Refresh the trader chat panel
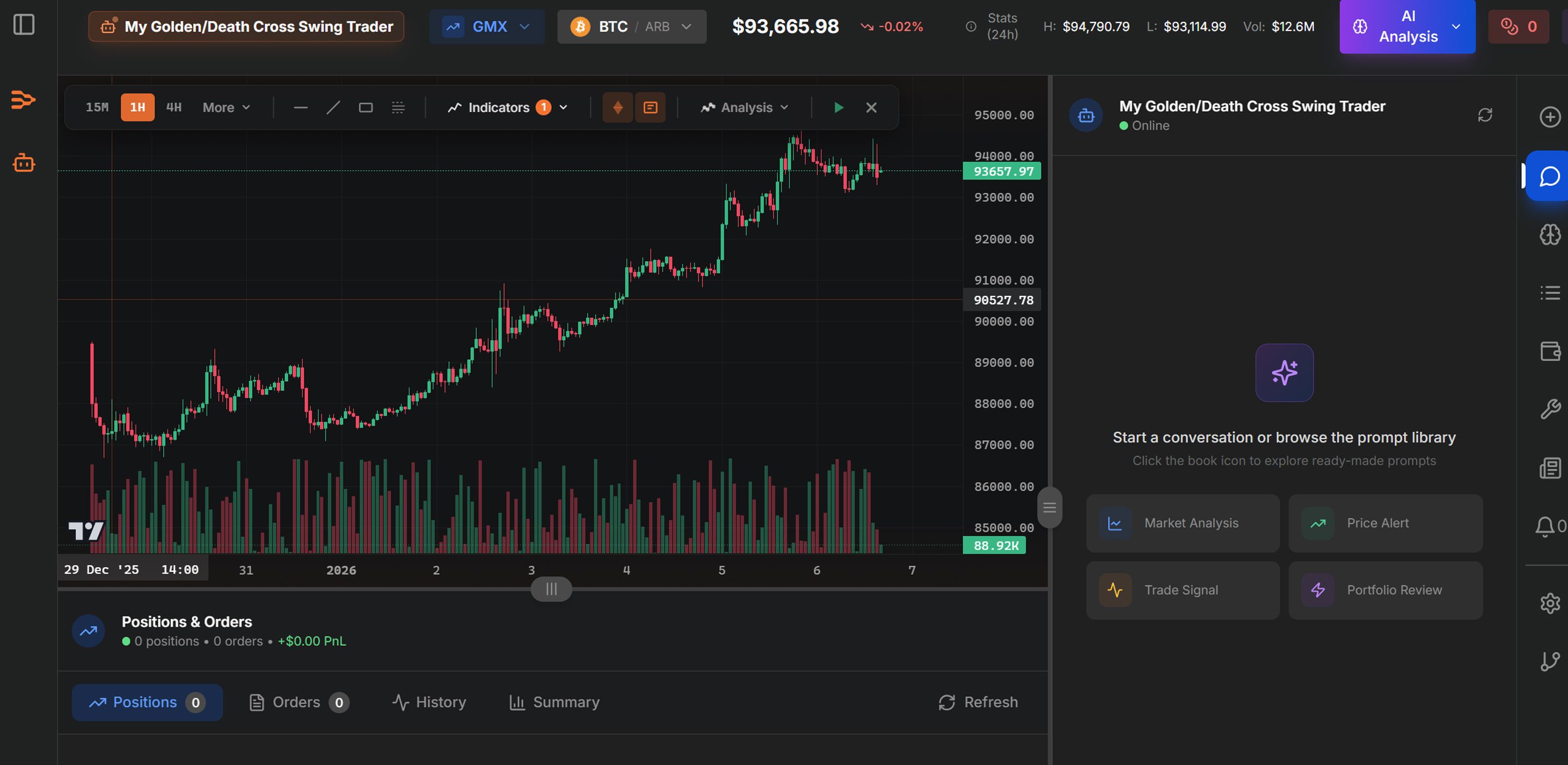Screen dimensions: 1568x765 pos(1485,115)
